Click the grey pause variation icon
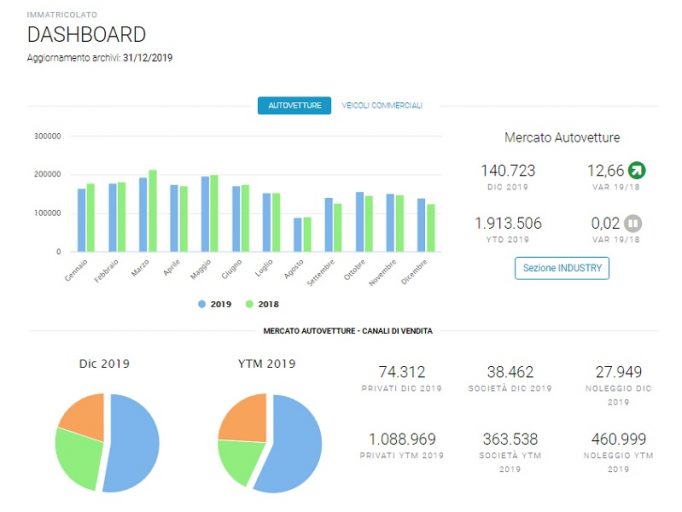The width and height of the screenshot is (682, 512). 633,224
